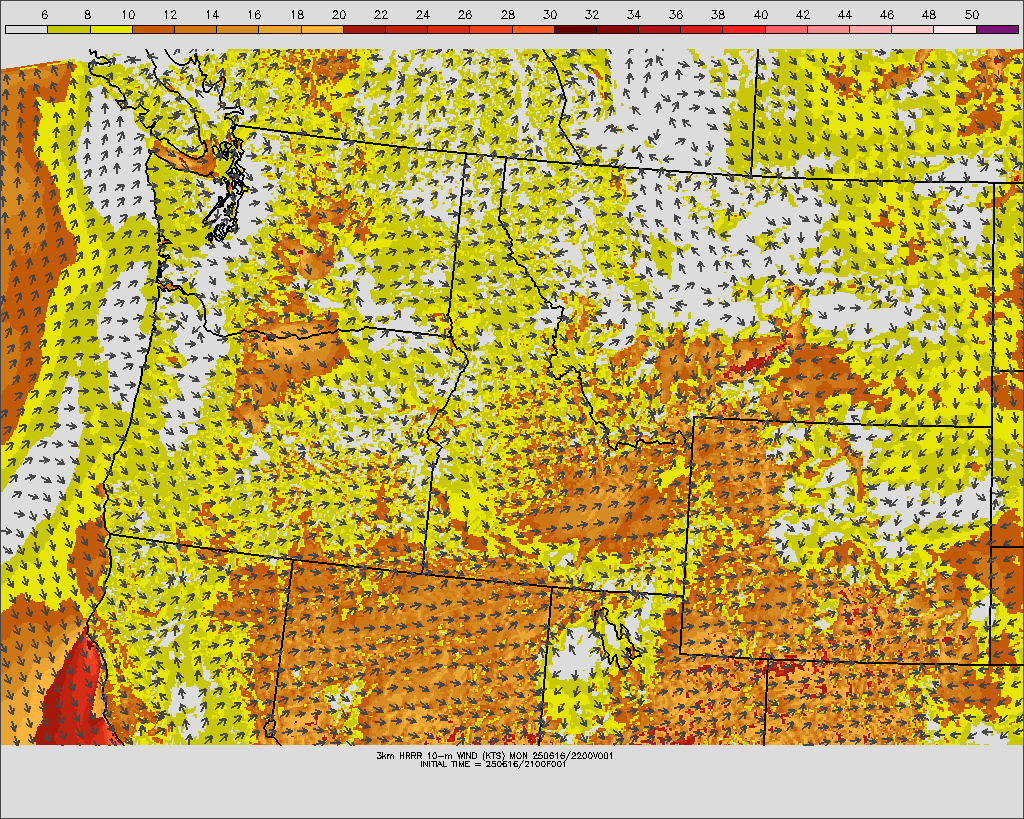Pick the yellow legend swatch between 8 and 10
The width and height of the screenshot is (1024, 819).
coord(111,29)
